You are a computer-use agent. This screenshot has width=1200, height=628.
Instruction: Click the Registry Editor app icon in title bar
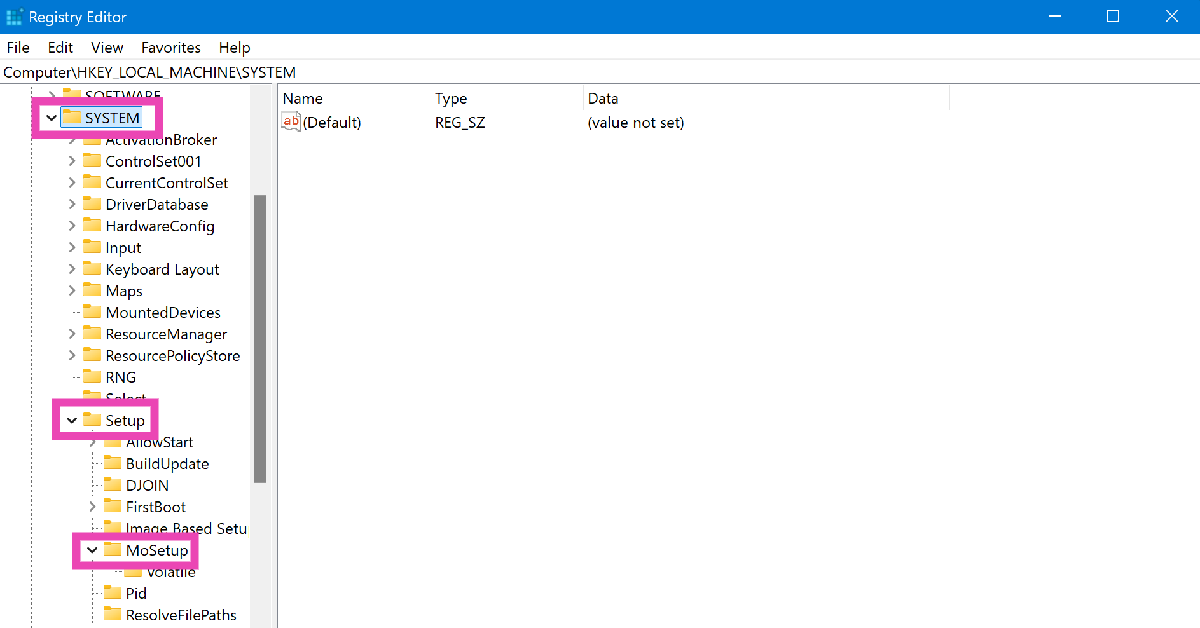pyautogui.click(x=14, y=17)
